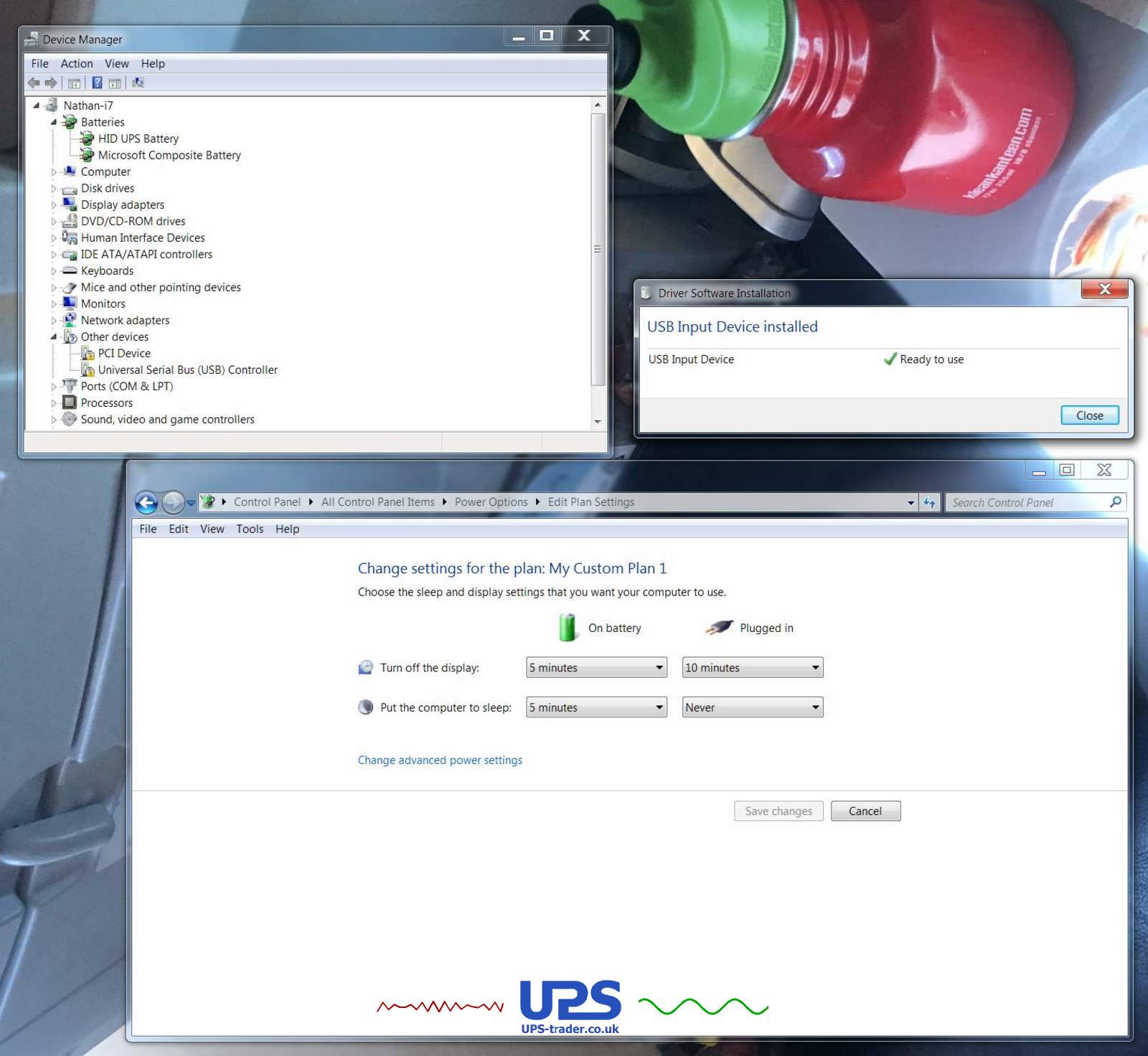Open the address bar history dropdown arrow
The height and width of the screenshot is (1056, 1148).
click(x=911, y=503)
